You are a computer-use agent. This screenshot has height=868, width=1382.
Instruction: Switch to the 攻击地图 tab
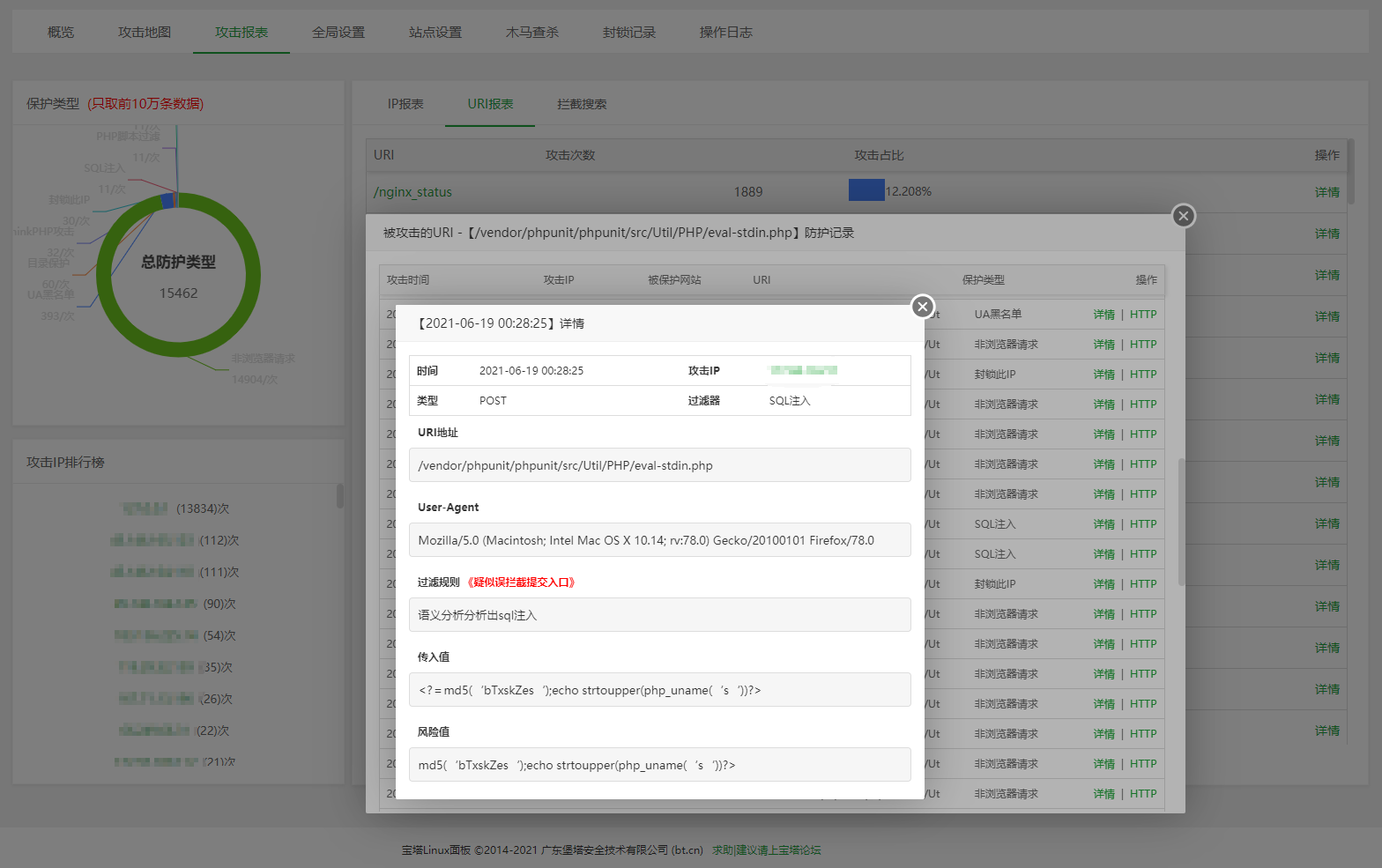[x=145, y=33]
